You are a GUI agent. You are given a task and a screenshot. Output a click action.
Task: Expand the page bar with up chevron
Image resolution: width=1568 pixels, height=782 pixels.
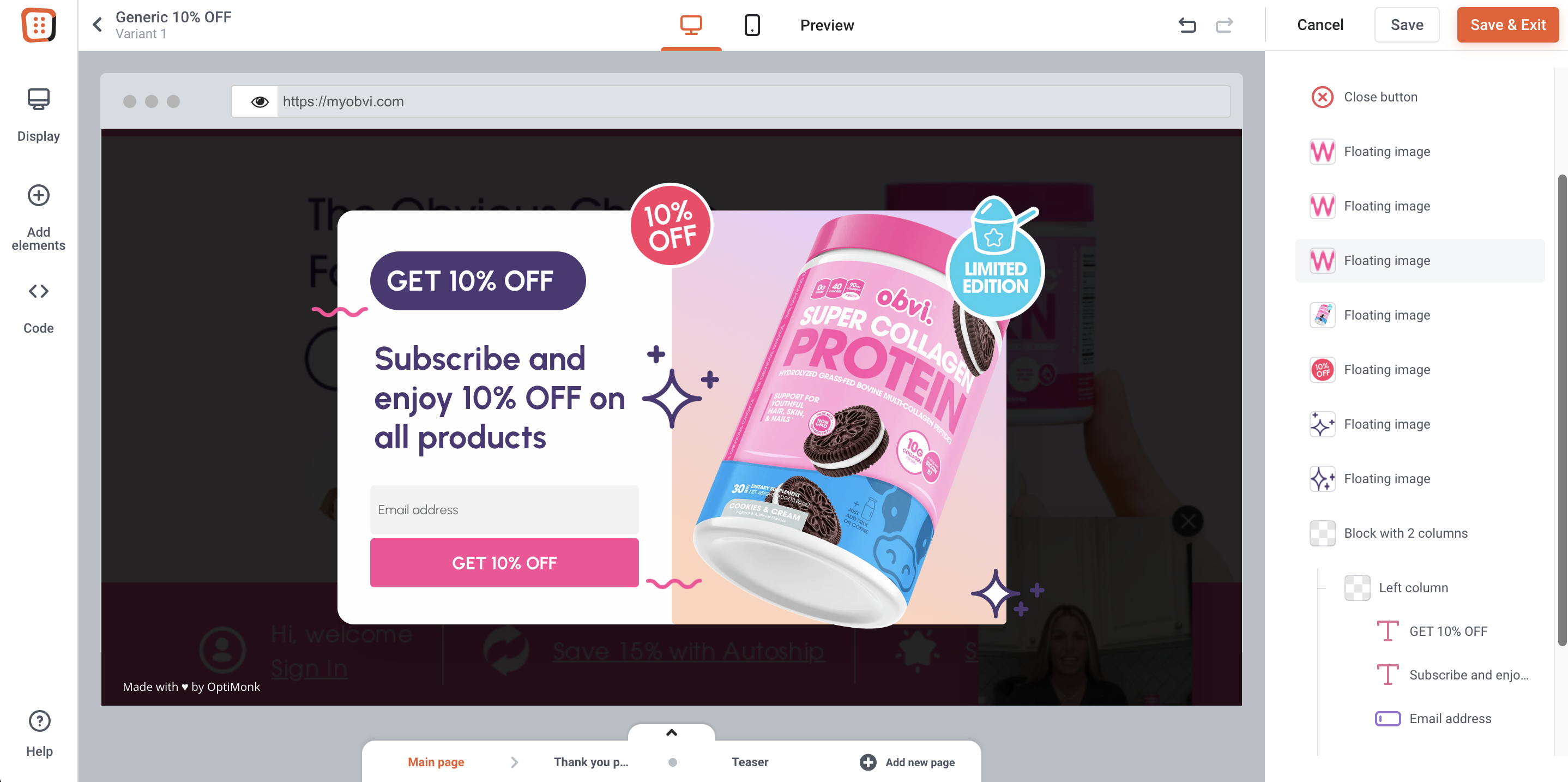671,733
